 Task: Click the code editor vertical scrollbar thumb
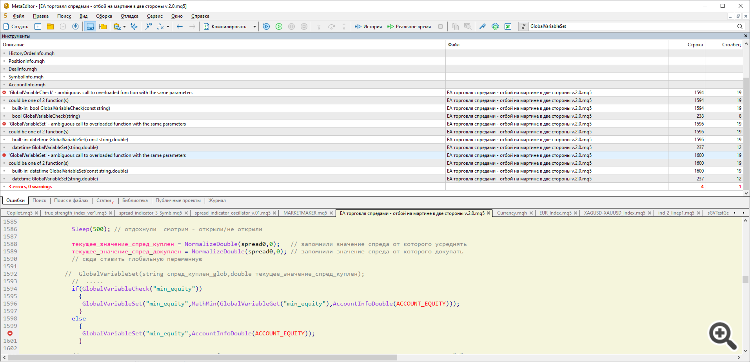point(745,279)
